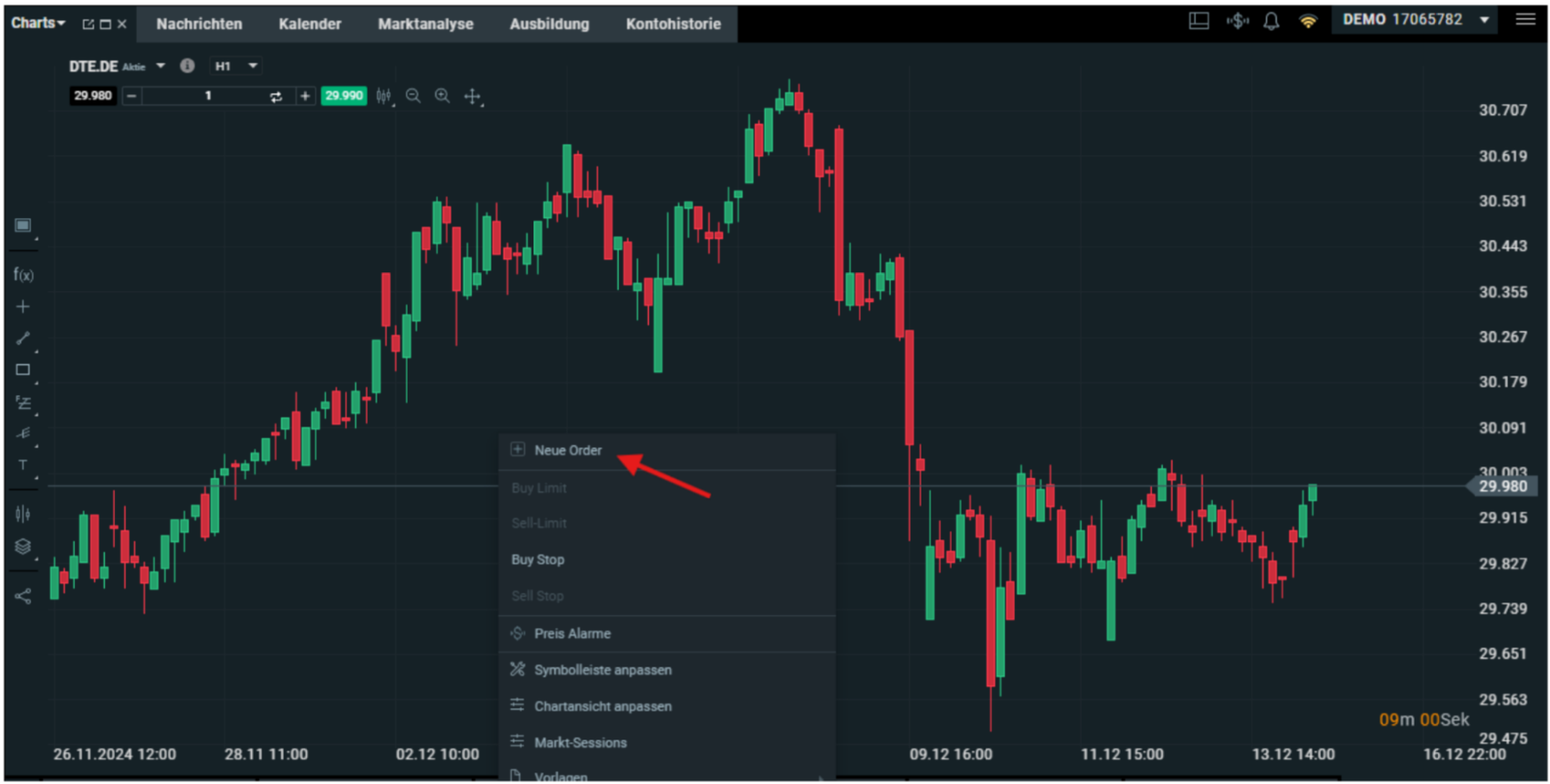This screenshot has width=1550, height=784.
Task: Open the sidebar candlestick chart settings icon
Action: pyautogui.click(x=23, y=513)
